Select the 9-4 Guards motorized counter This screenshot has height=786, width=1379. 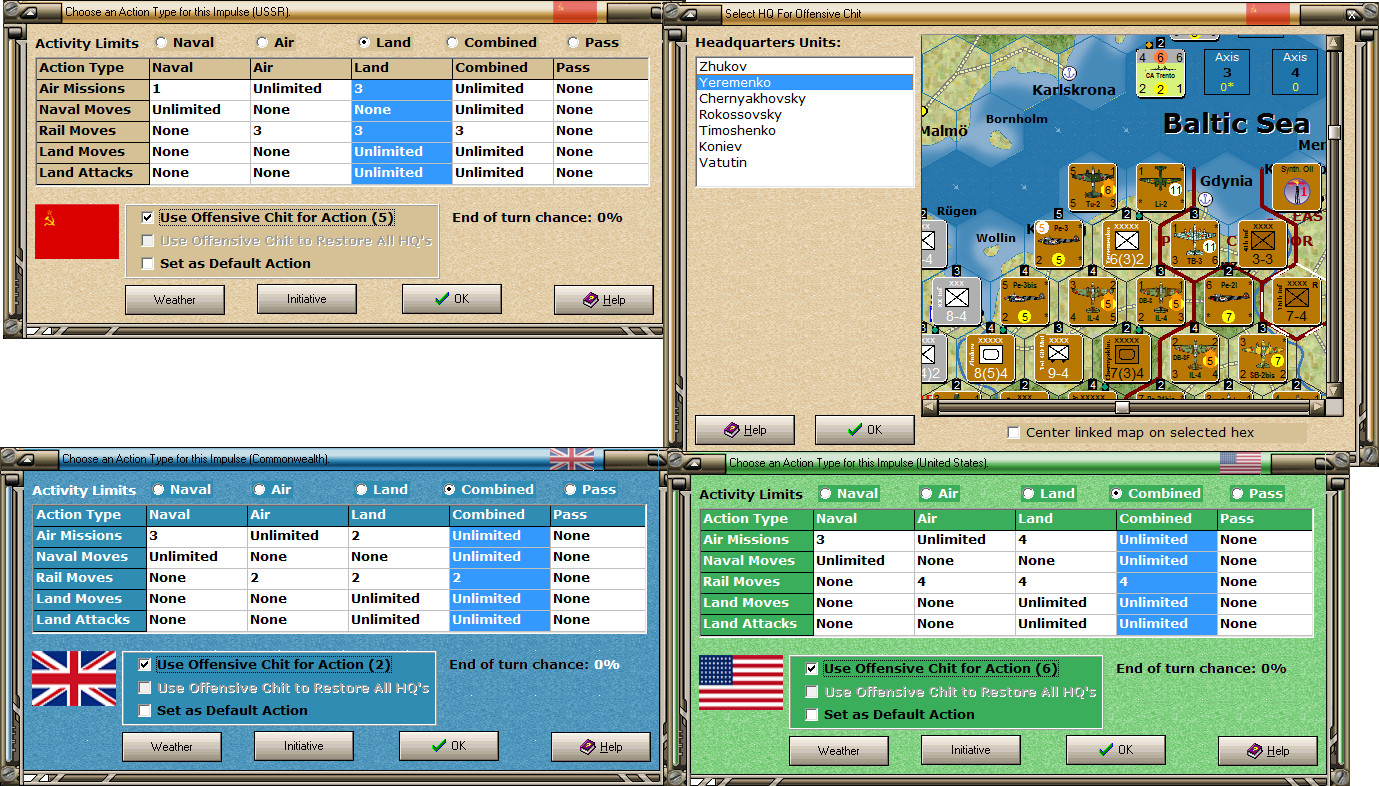click(x=1059, y=359)
